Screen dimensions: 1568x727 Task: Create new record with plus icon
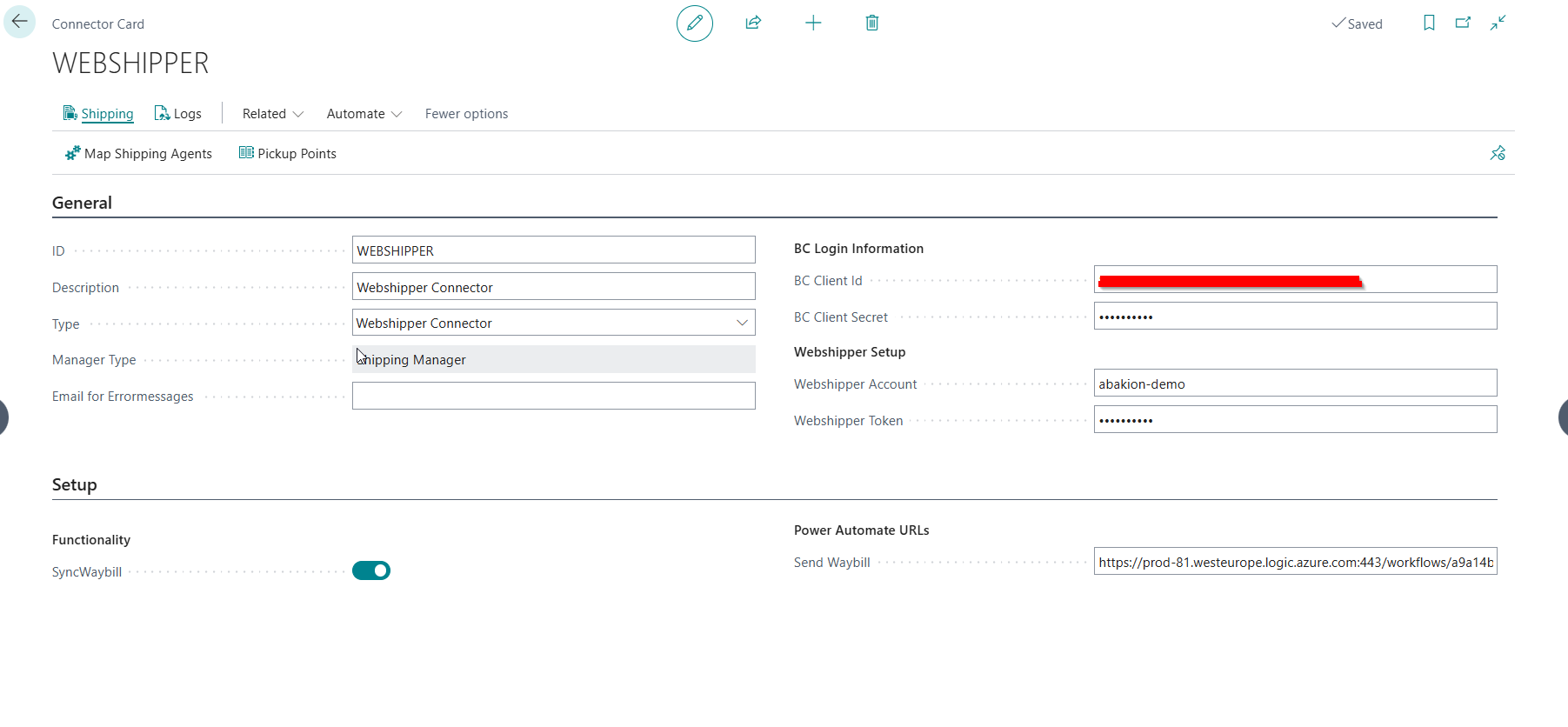(813, 23)
